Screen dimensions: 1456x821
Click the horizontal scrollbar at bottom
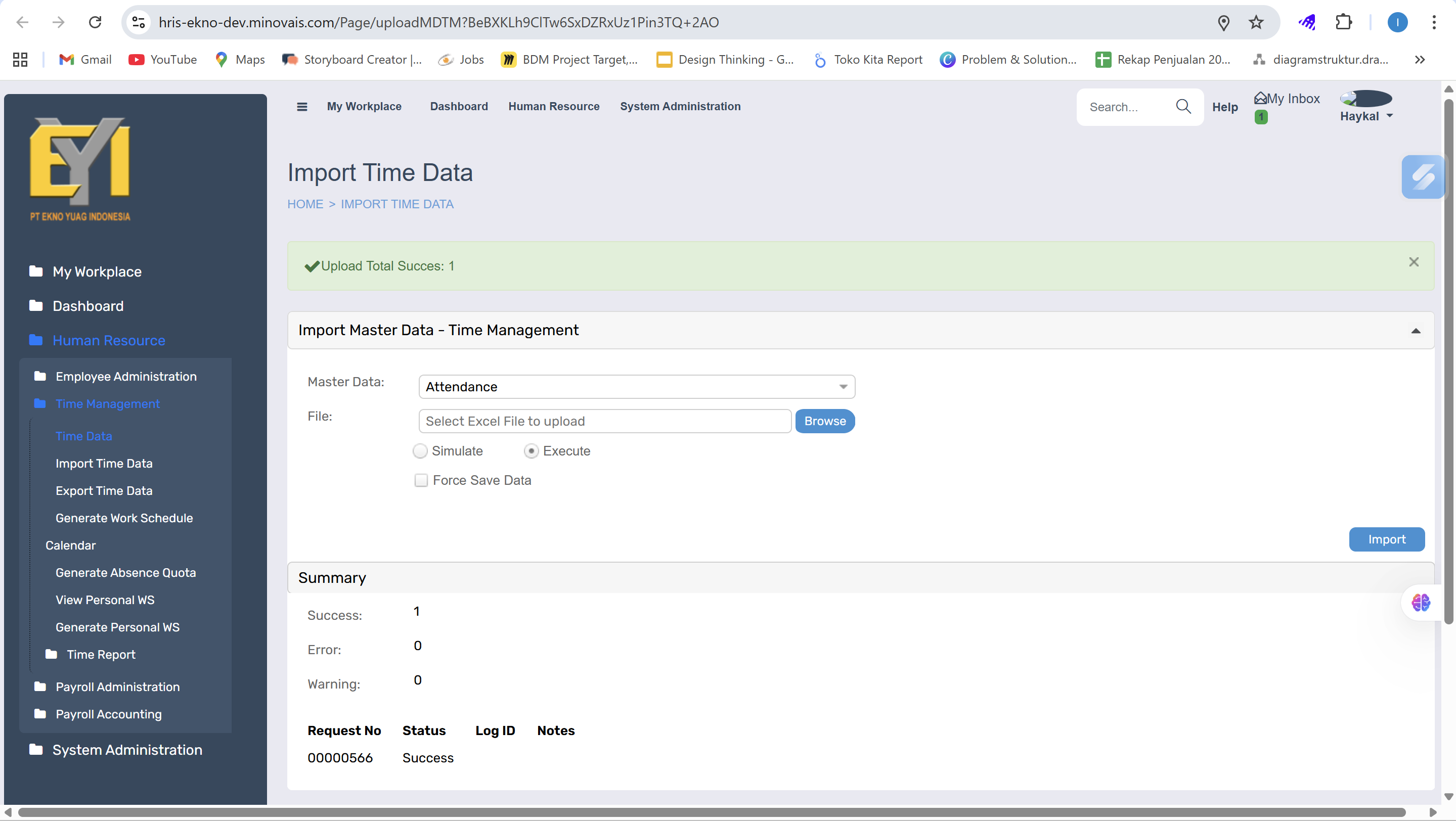click(711, 812)
